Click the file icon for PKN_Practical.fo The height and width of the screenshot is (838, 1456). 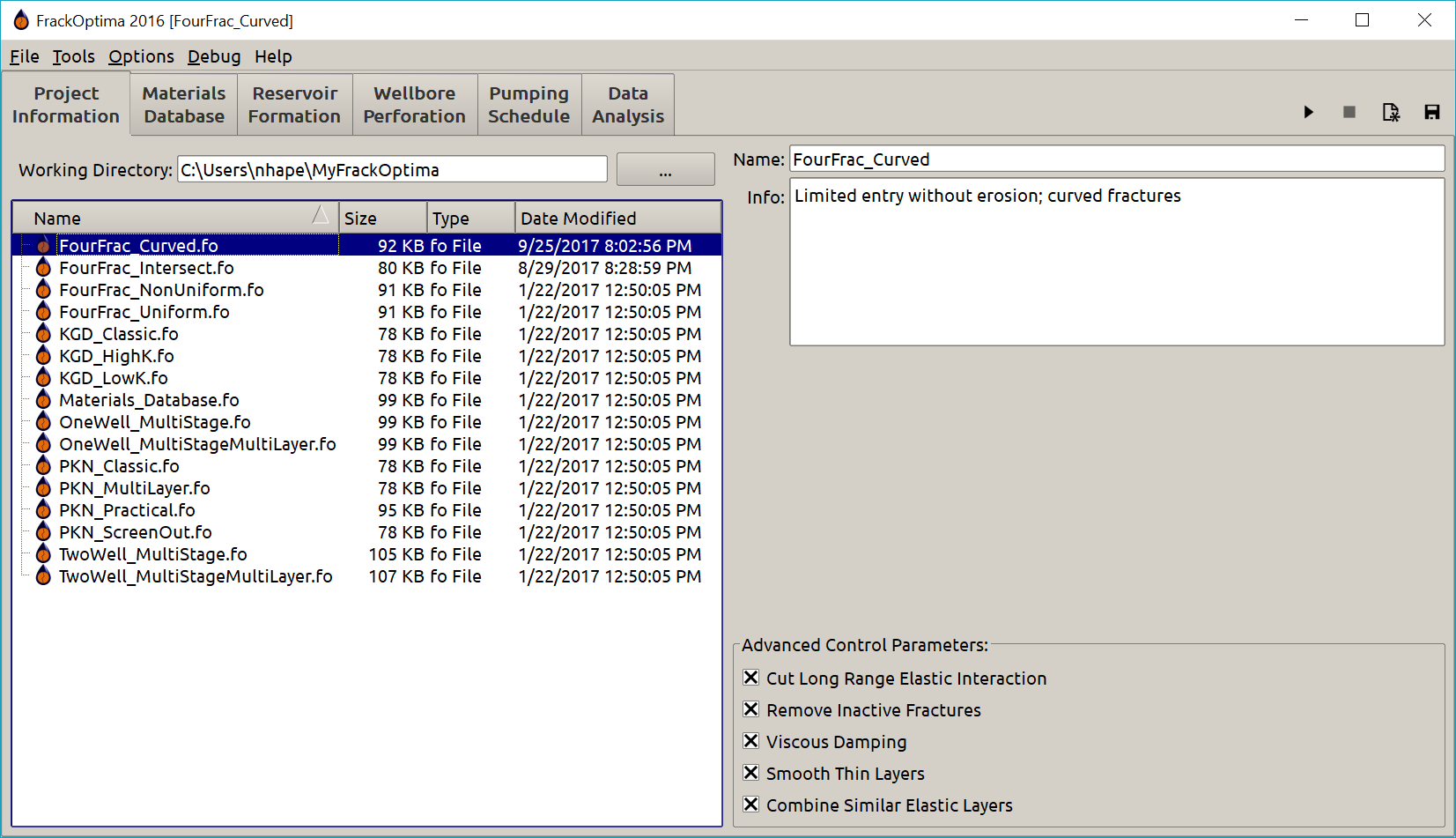point(43,509)
